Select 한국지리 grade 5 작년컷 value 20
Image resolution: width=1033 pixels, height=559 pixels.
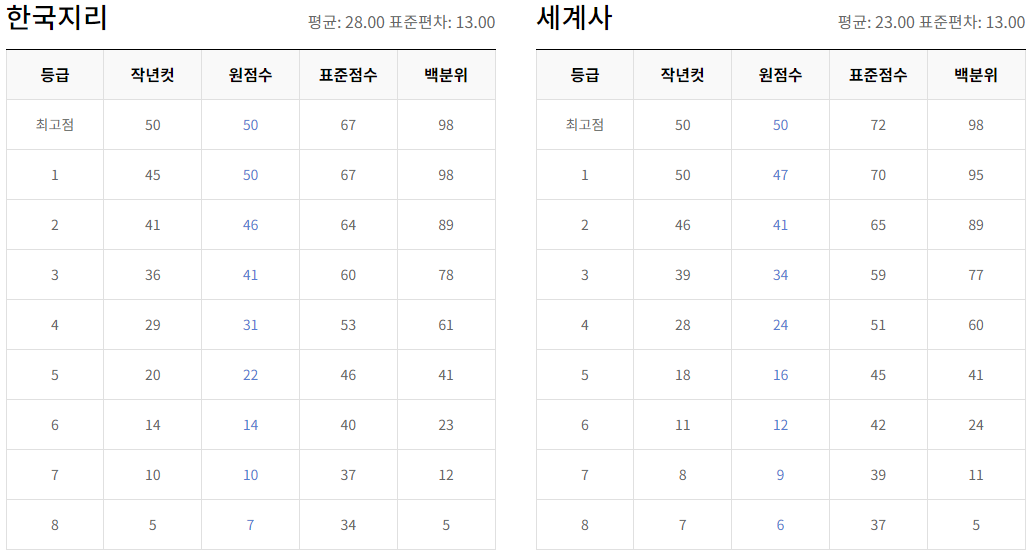pos(153,375)
